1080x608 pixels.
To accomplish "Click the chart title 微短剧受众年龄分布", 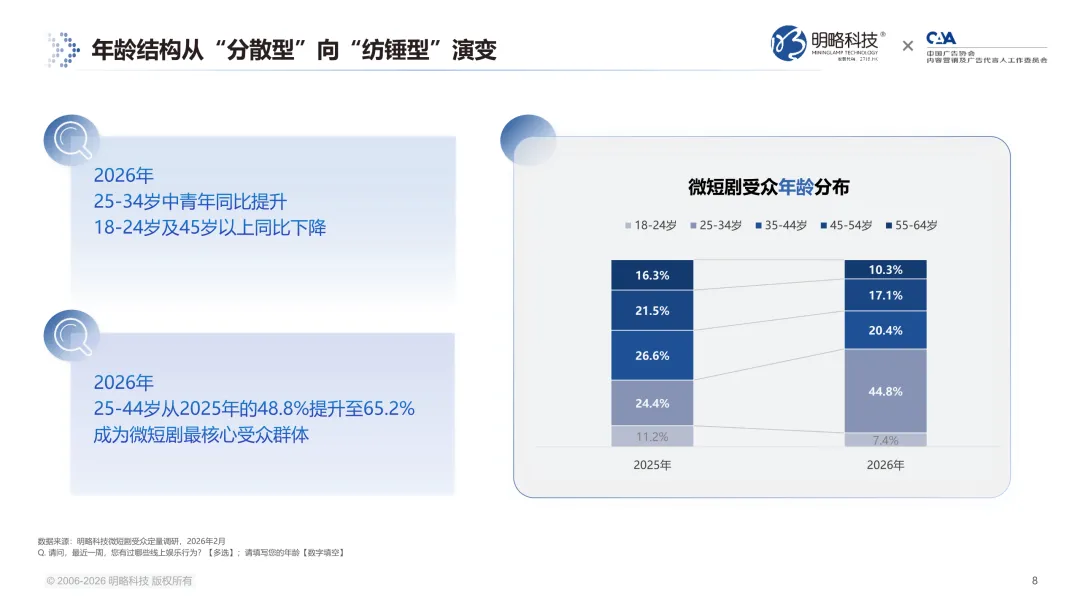I will (769, 187).
